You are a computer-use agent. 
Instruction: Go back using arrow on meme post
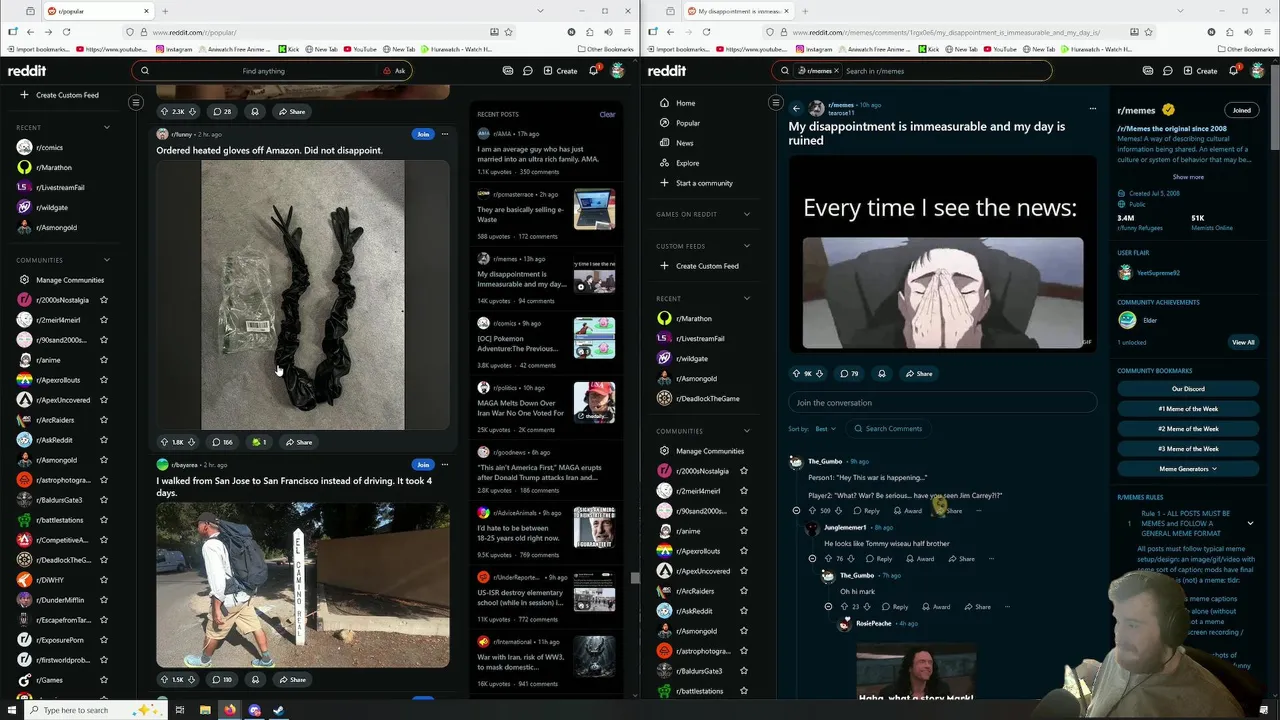pyautogui.click(x=796, y=108)
